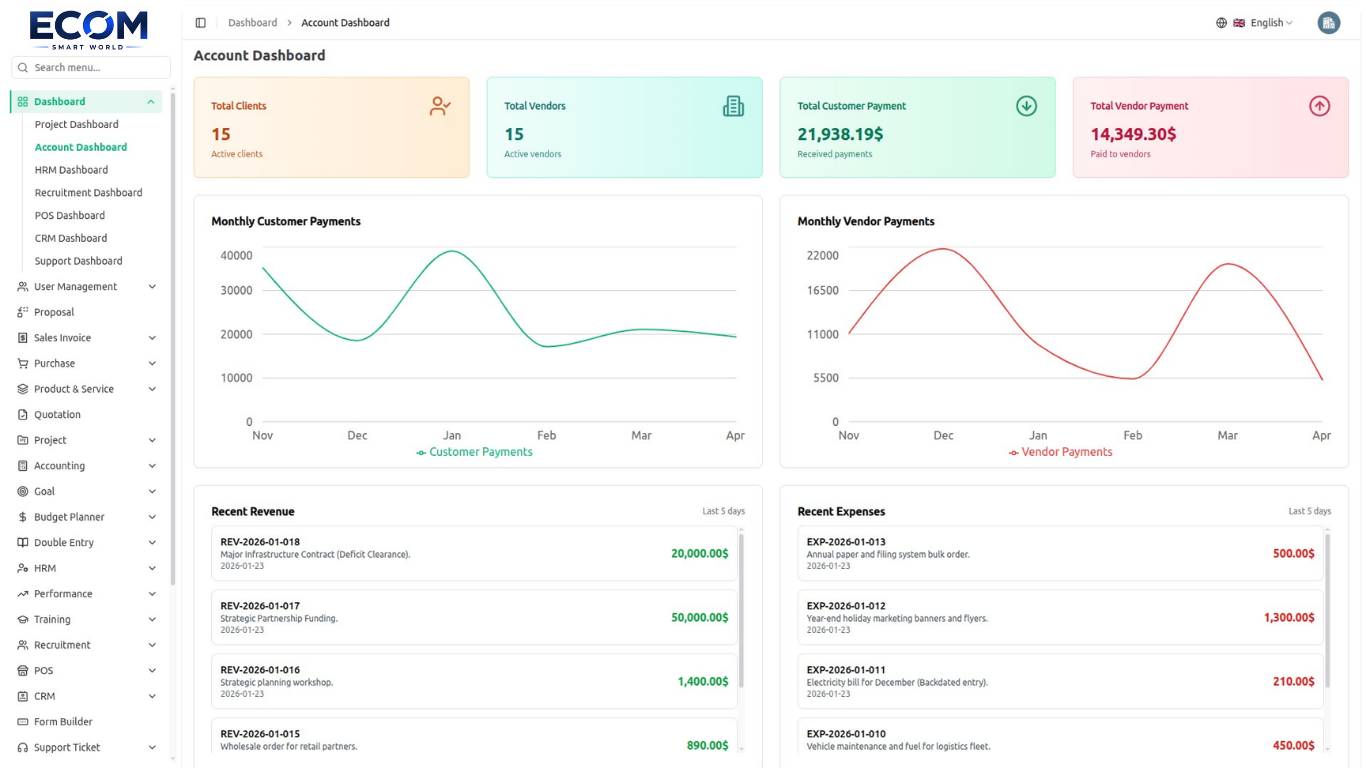The height and width of the screenshot is (768, 1366).
Task: Open Recruitment Dashboard link
Action: pyautogui.click(x=89, y=193)
